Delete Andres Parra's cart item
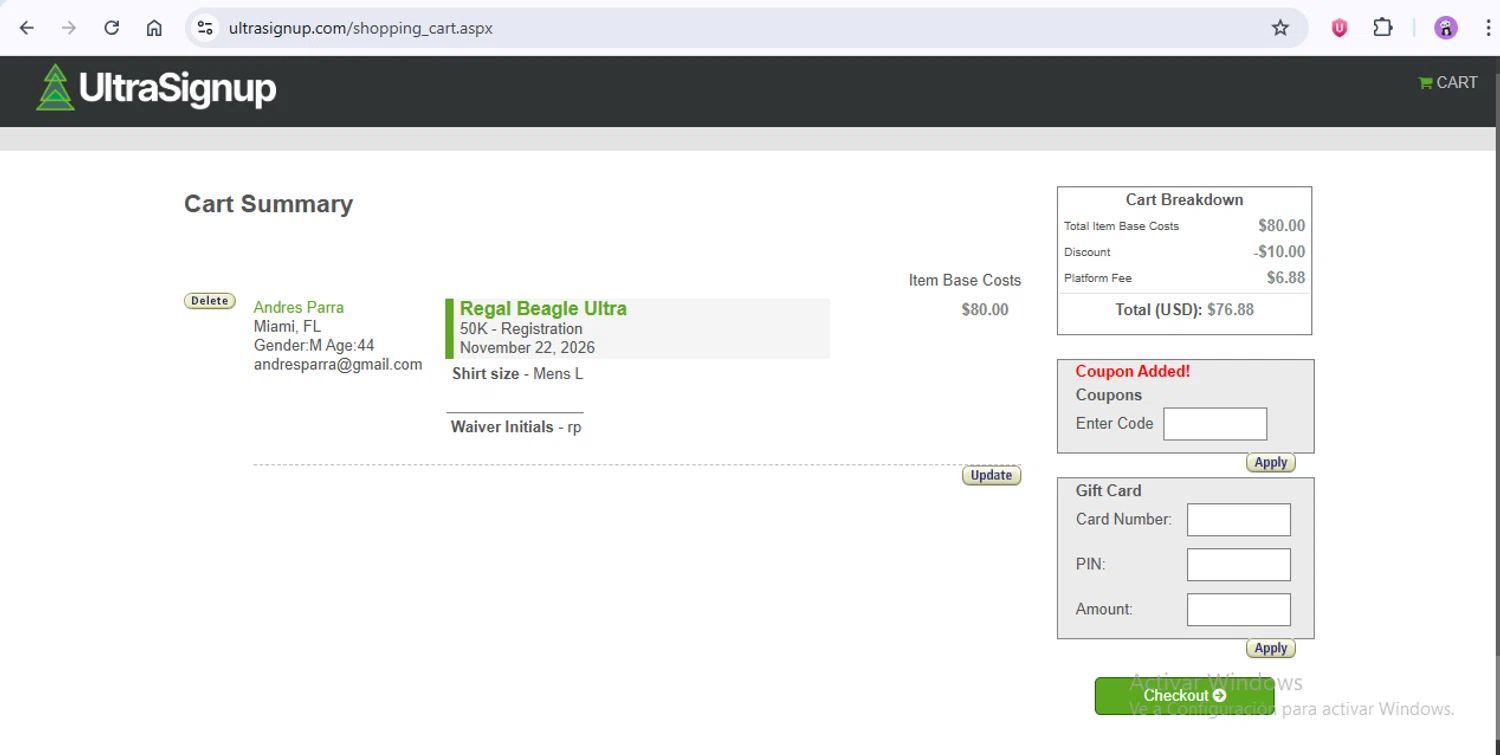This screenshot has height=755, width=1500. click(210, 301)
